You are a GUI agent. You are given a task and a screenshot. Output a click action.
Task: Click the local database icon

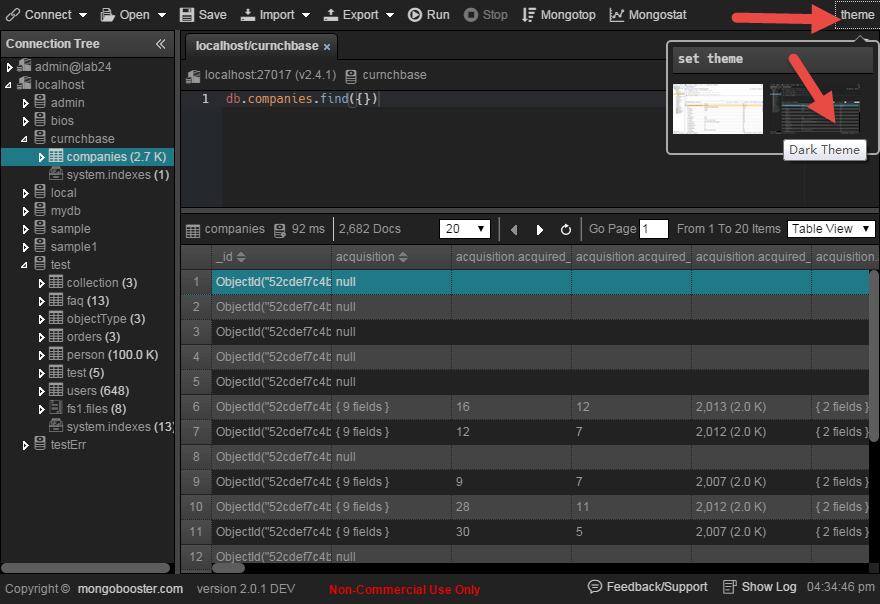(x=40, y=191)
